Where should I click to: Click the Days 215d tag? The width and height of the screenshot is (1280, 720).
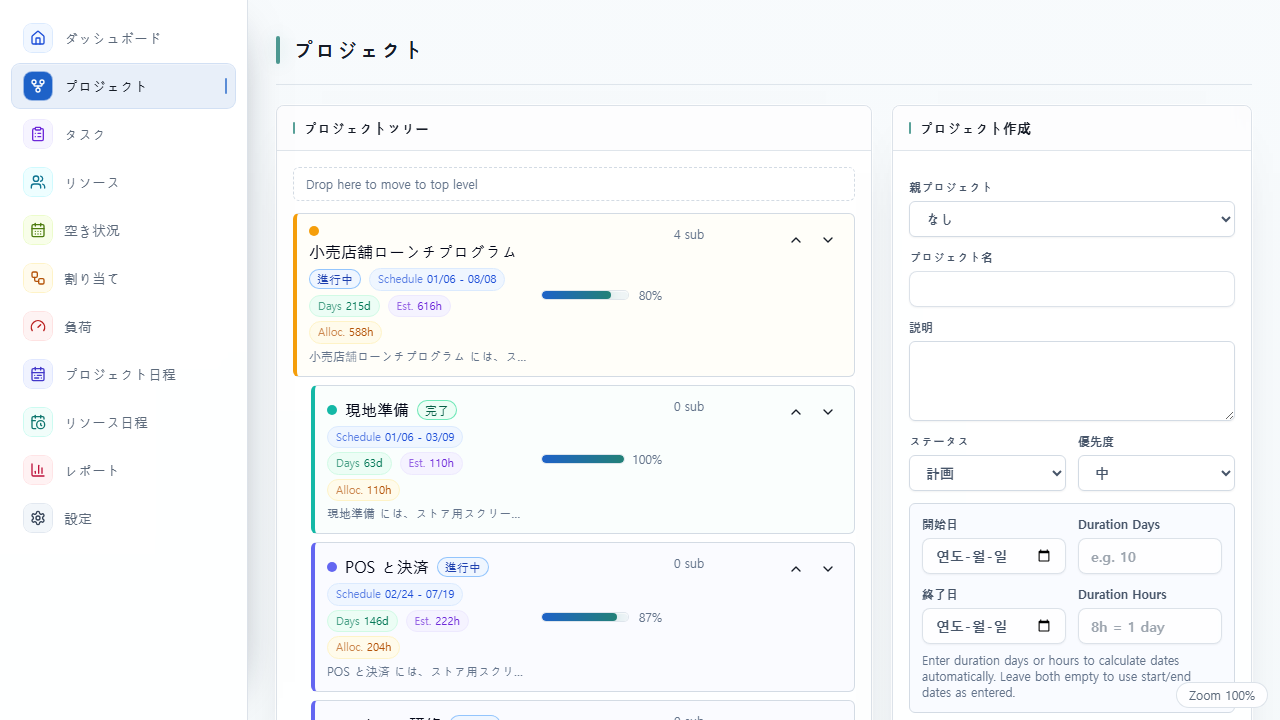[x=344, y=306]
